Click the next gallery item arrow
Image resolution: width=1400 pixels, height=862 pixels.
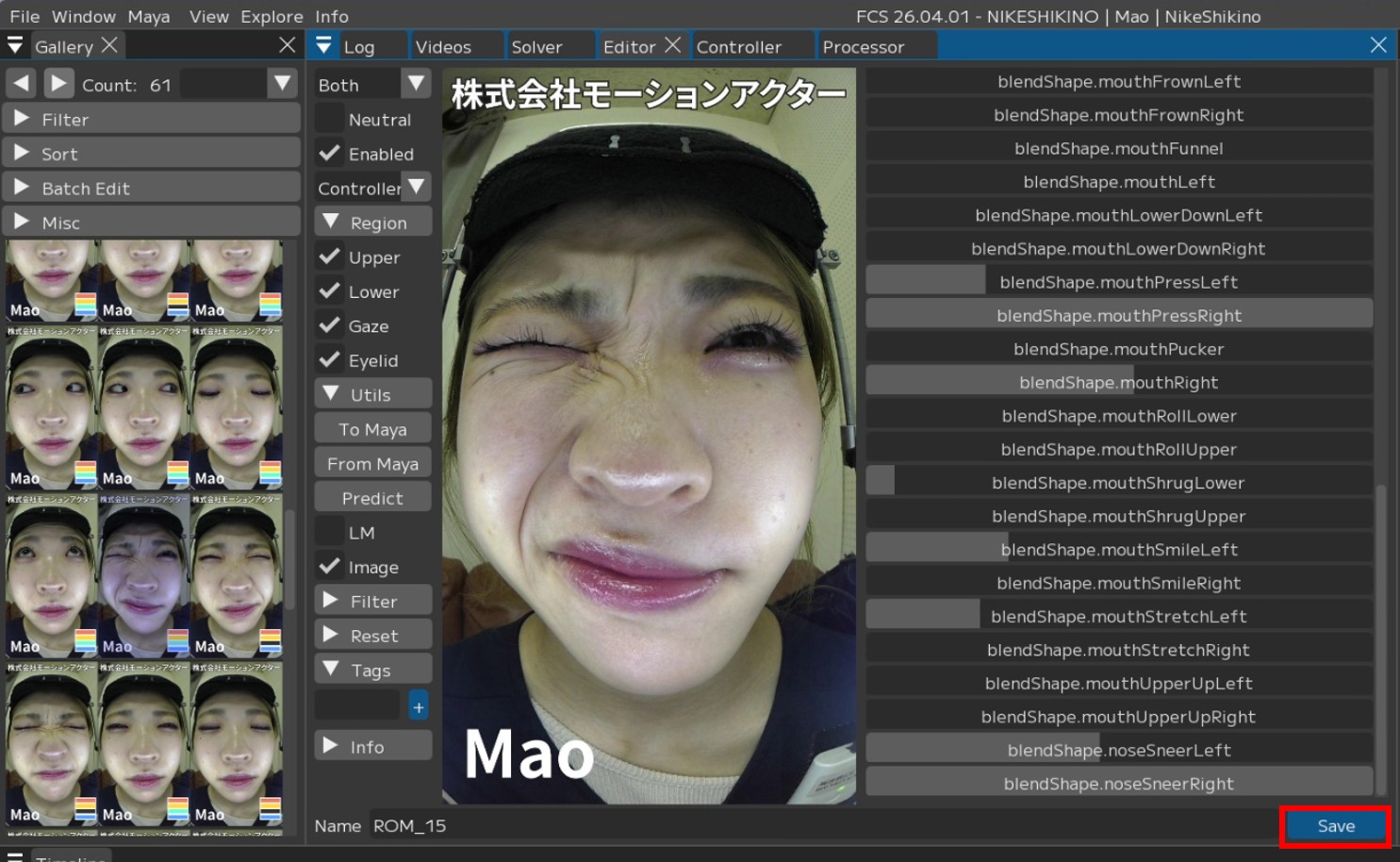tap(58, 84)
